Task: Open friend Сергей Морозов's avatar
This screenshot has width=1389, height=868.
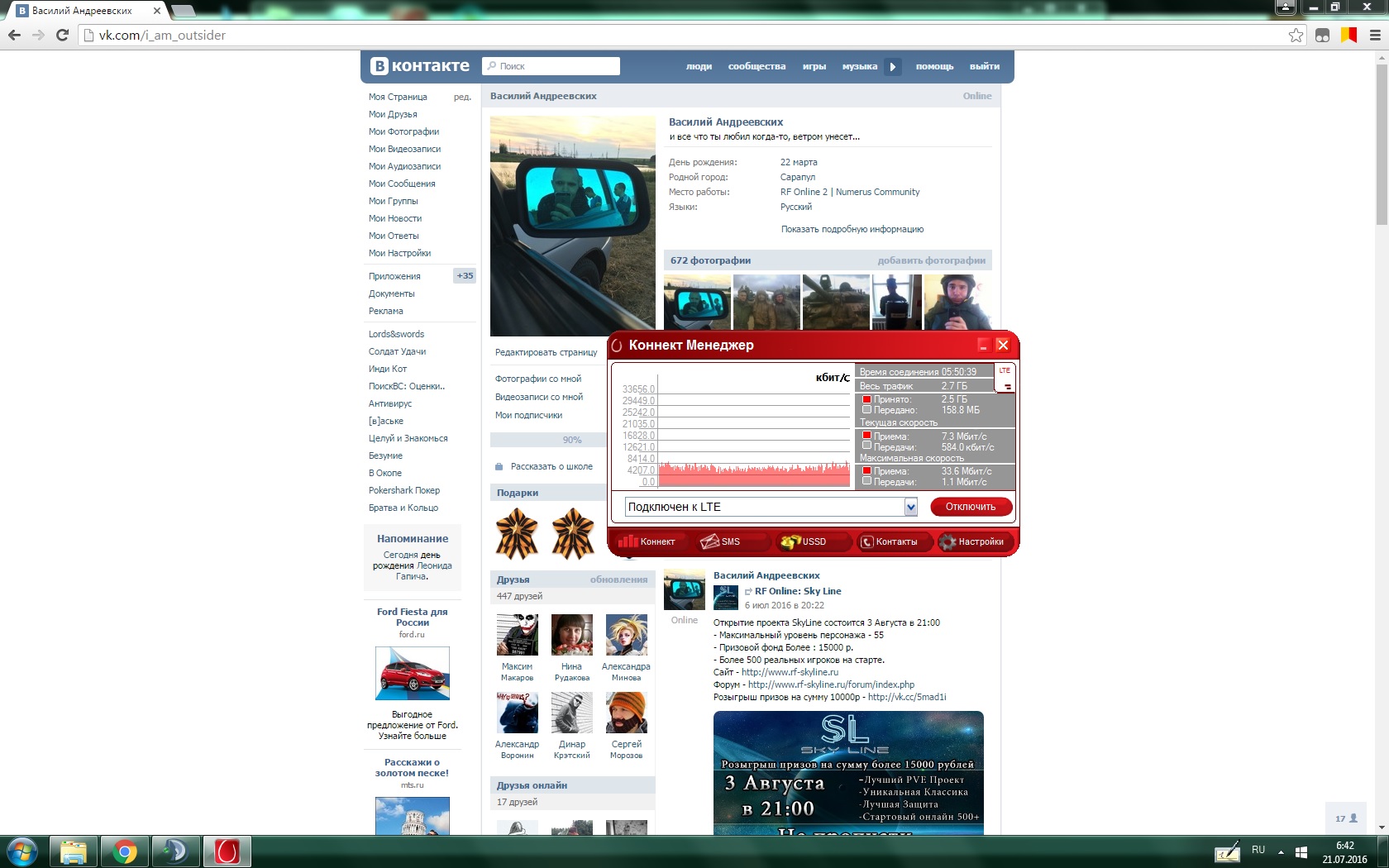Action: pos(627,712)
